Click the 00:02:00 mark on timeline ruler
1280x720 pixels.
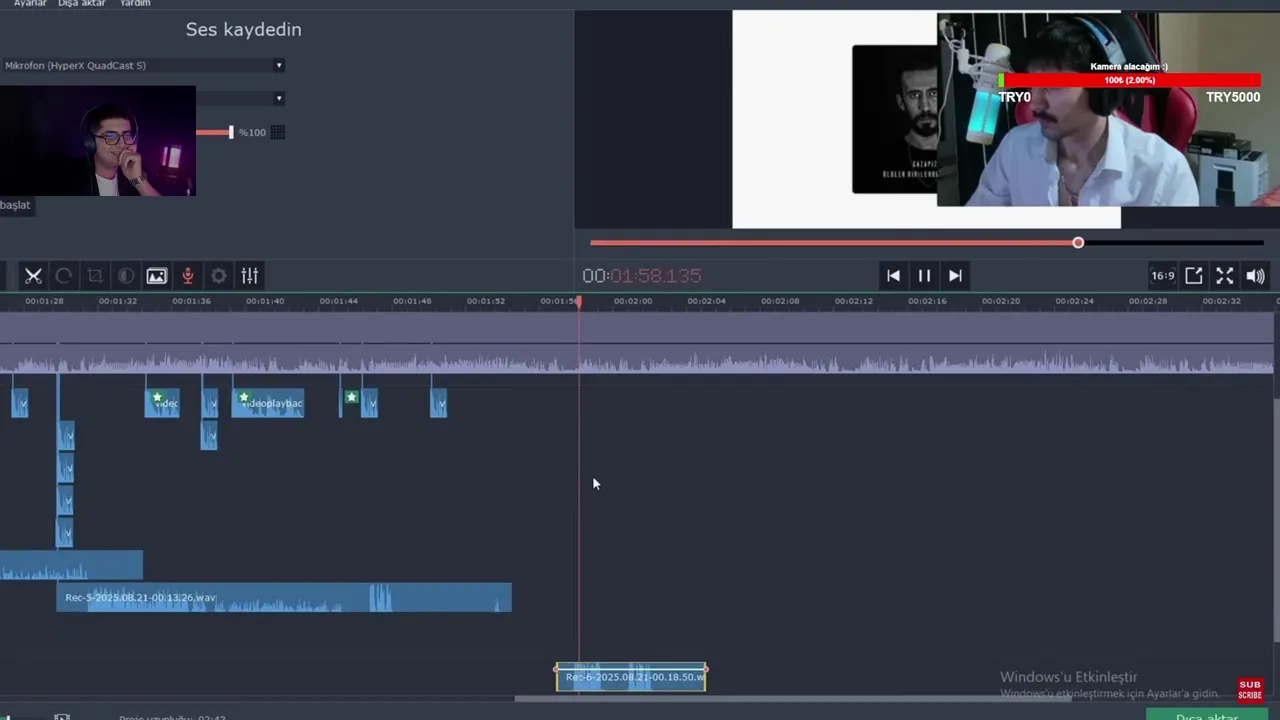(x=633, y=301)
